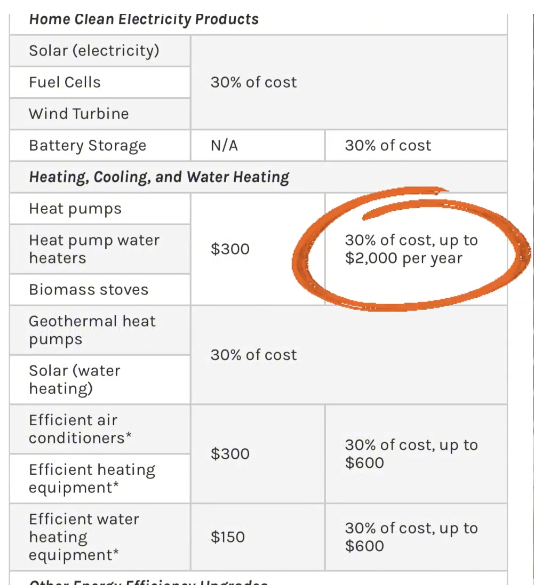
Task: Click the circled $2,000 per year text
Action: [x=404, y=258]
